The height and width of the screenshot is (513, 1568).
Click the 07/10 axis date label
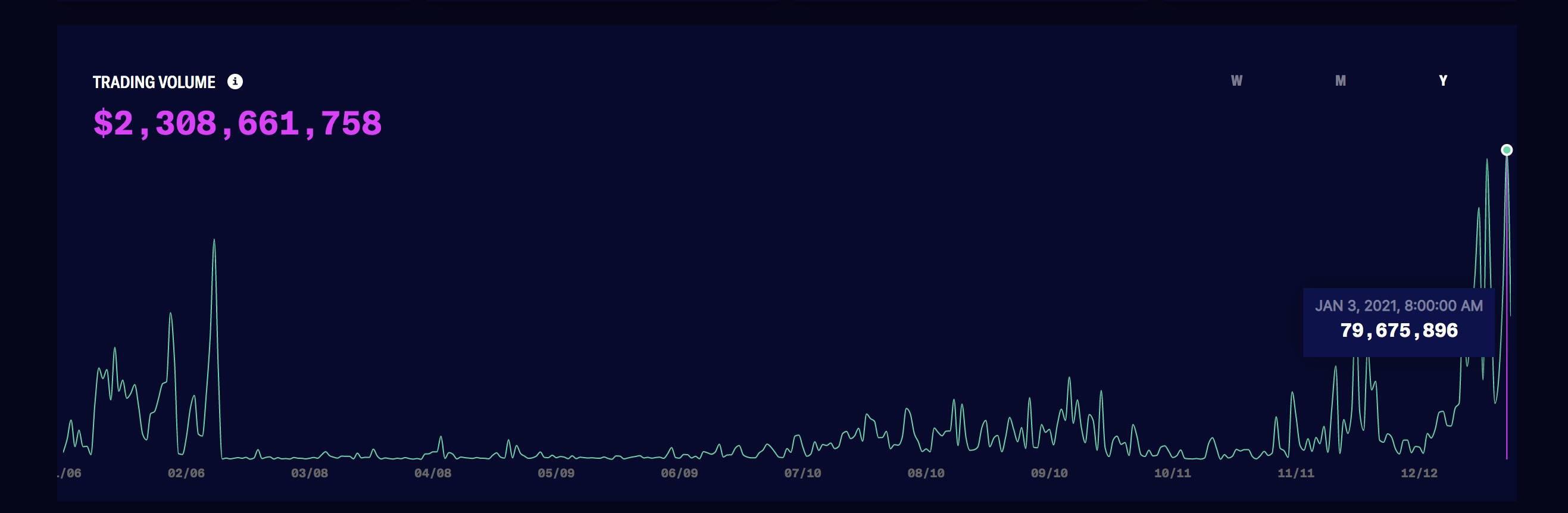pyautogui.click(x=802, y=473)
